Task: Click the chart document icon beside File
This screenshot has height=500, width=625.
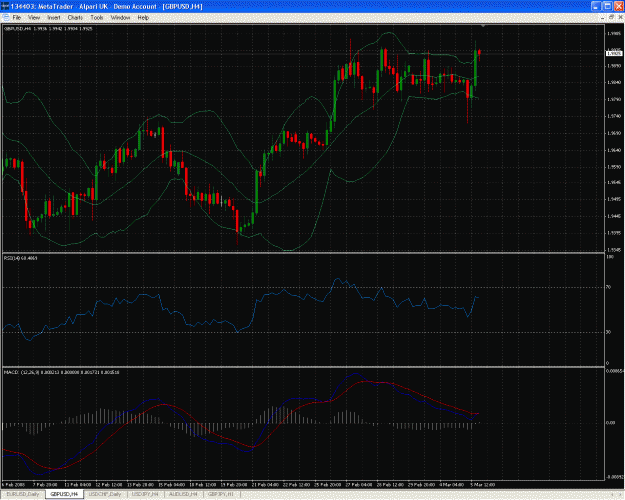Action: pos(6,18)
